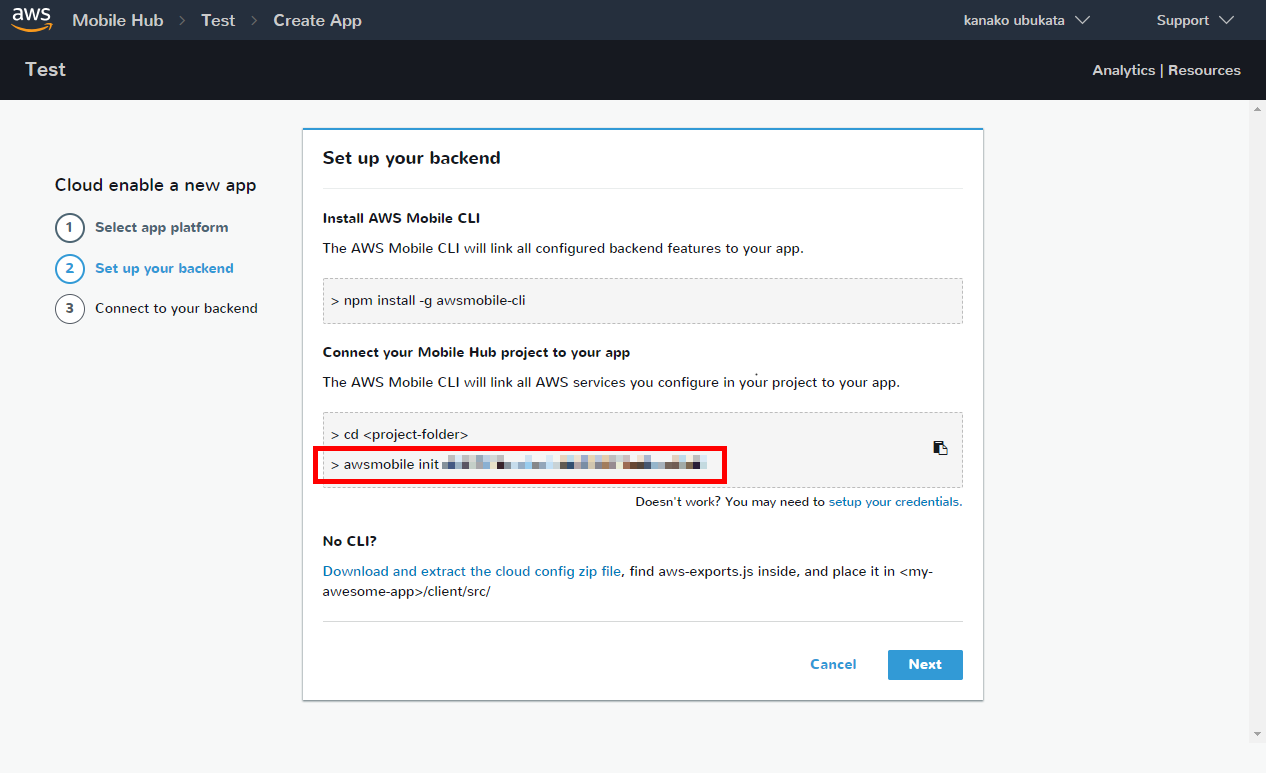Click the npm install command box
The height and width of the screenshot is (773, 1266).
tap(642, 301)
